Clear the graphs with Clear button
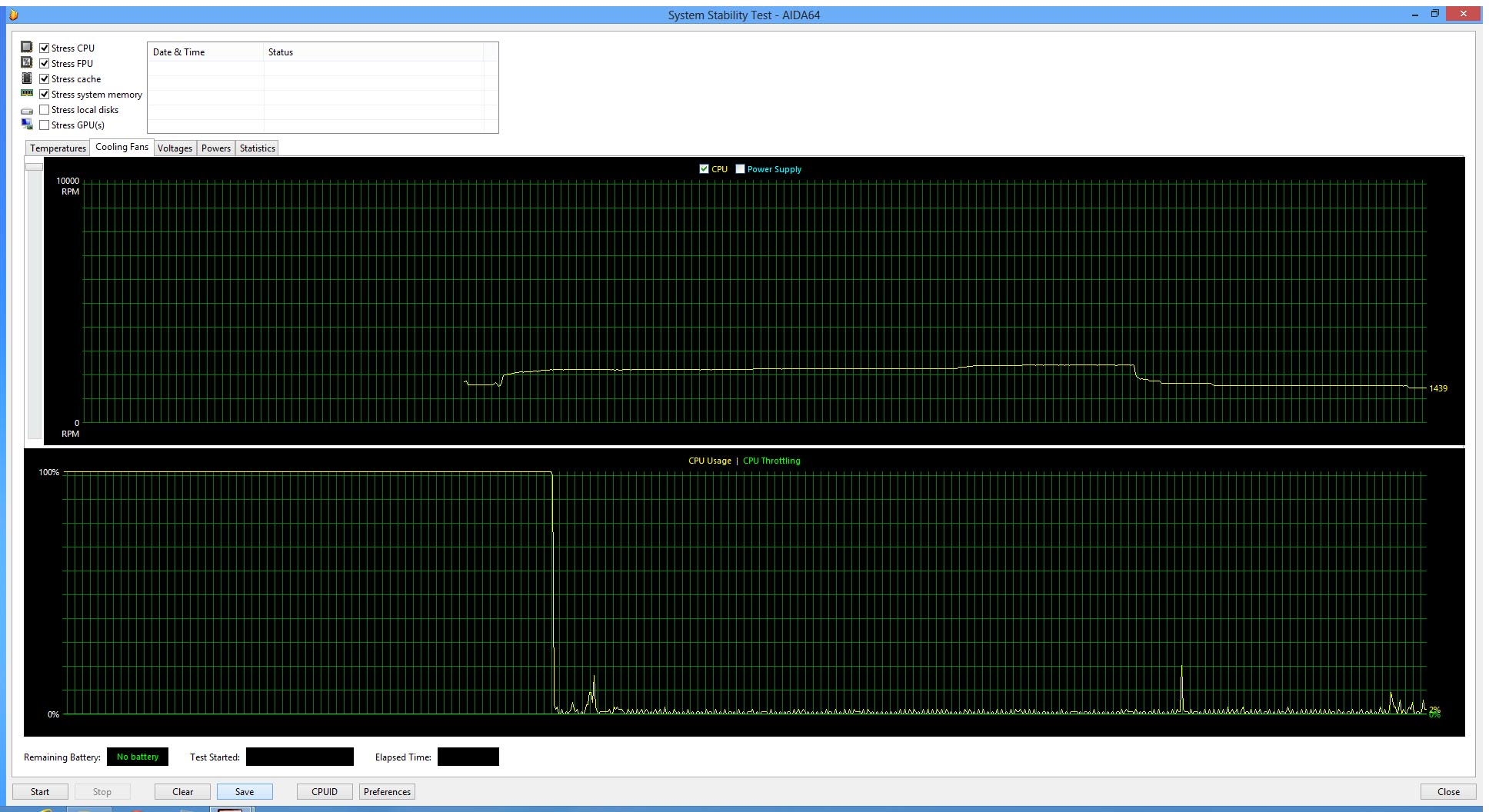1489x812 pixels. pyautogui.click(x=183, y=791)
